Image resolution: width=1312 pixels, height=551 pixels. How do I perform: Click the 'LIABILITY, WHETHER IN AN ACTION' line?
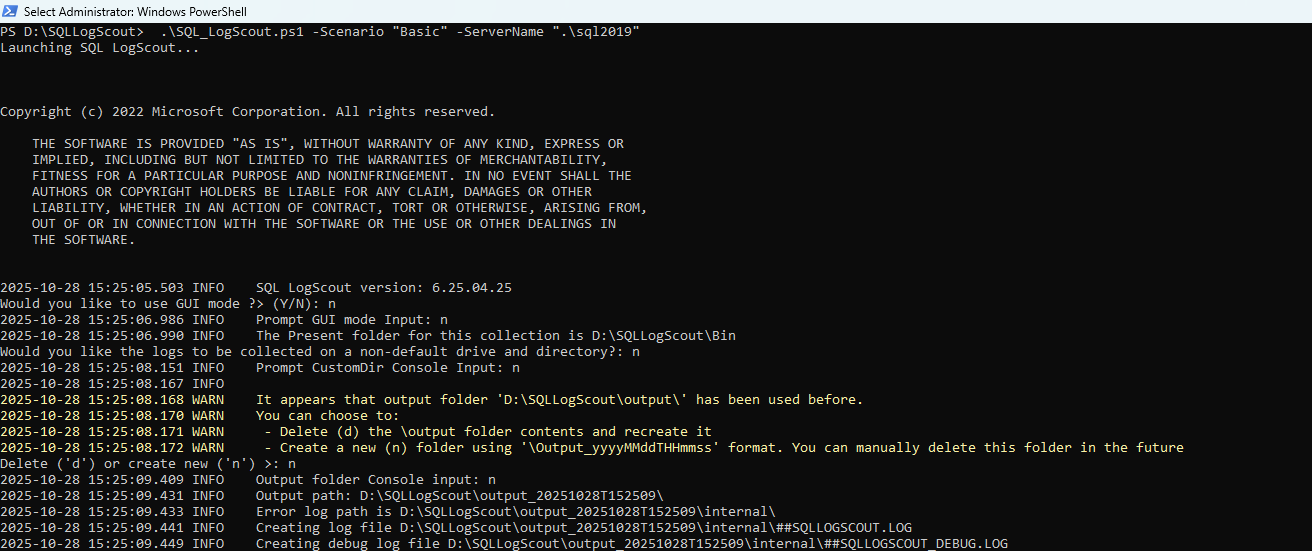pyautogui.click(x=340, y=208)
